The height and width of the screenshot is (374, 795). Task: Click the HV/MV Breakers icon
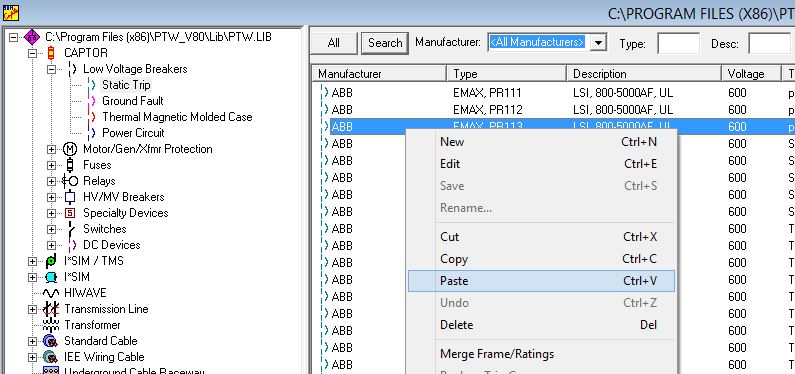click(x=70, y=197)
